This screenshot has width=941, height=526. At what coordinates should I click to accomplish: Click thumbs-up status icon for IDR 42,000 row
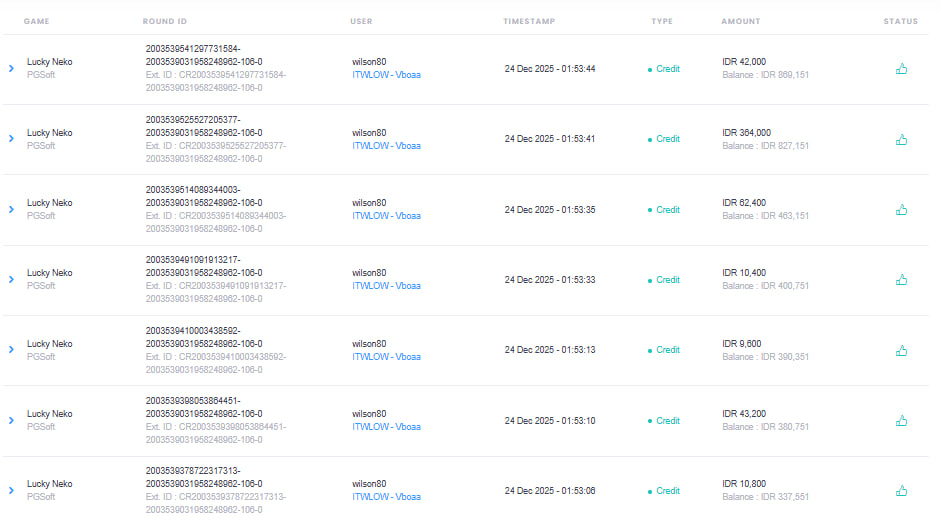[x=901, y=69]
